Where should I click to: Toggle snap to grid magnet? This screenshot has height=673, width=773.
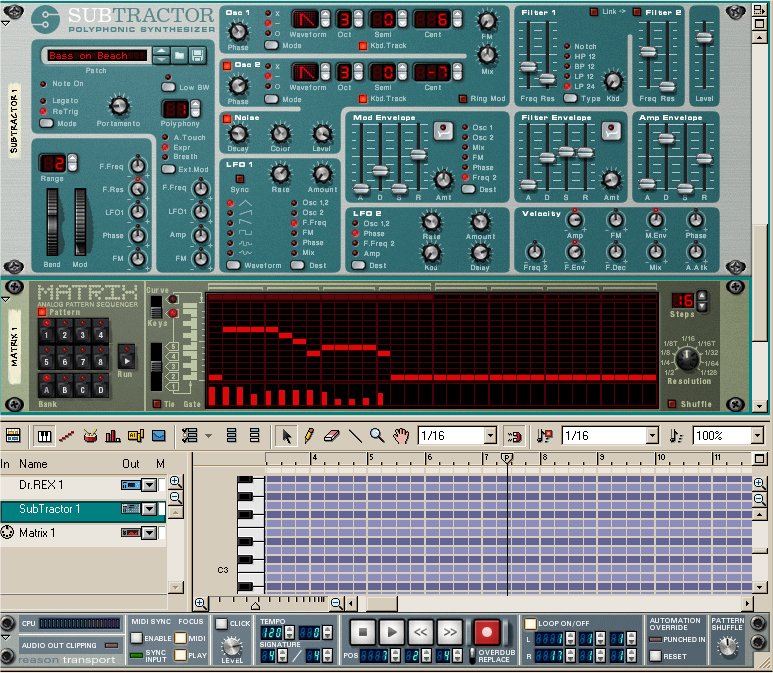point(515,436)
